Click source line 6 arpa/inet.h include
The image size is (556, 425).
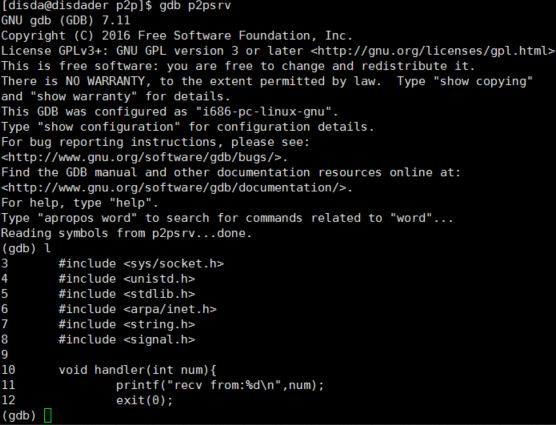[138, 309]
